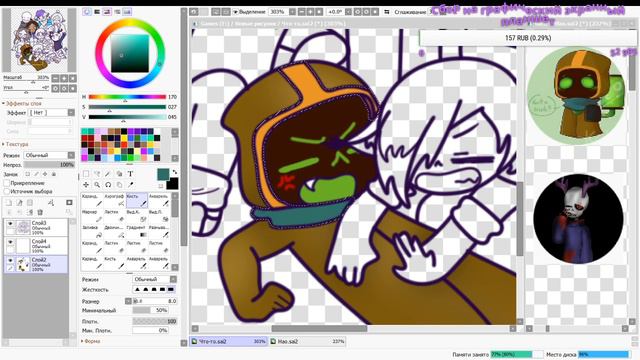Toggle the Выделение selection display checkbox
Image resolution: width=640 pixels, height=360 pixels.
[236, 12]
